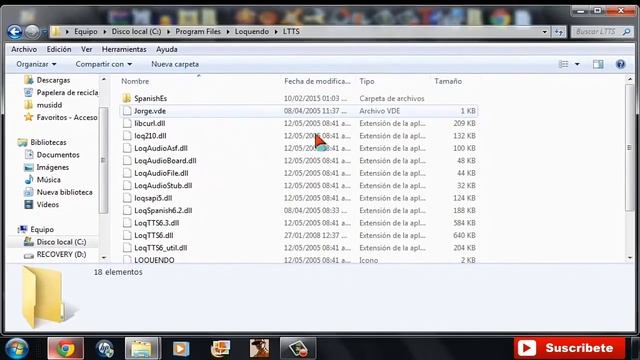Expand the view options dropdown arrow
The image size is (640, 360).
(x=577, y=64)
